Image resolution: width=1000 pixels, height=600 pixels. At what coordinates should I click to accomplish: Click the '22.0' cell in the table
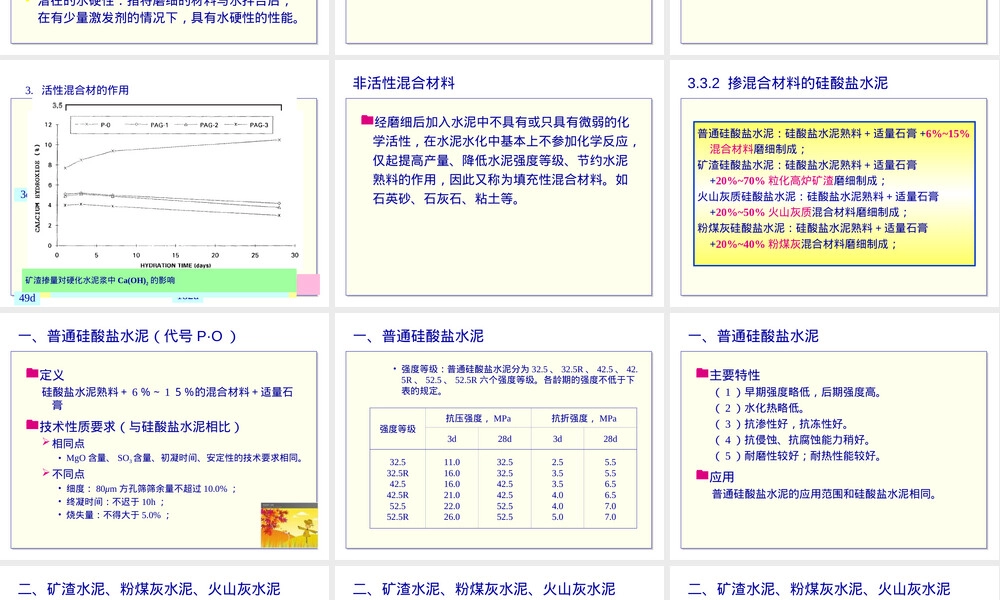[x=452, y=506]
